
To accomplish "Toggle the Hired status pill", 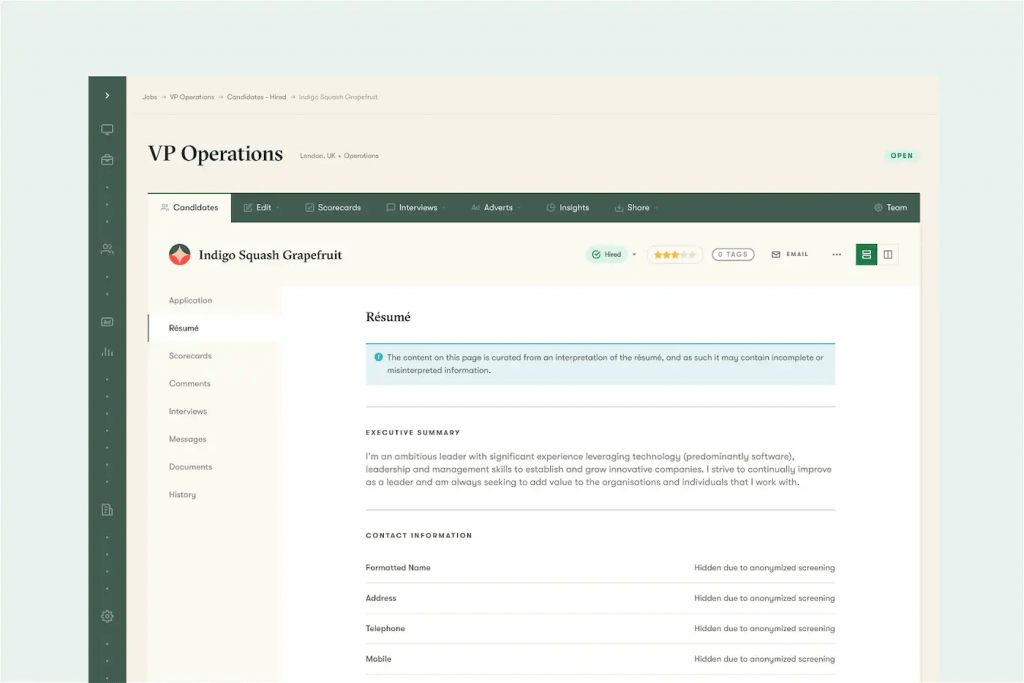I will tap(607, 254).
